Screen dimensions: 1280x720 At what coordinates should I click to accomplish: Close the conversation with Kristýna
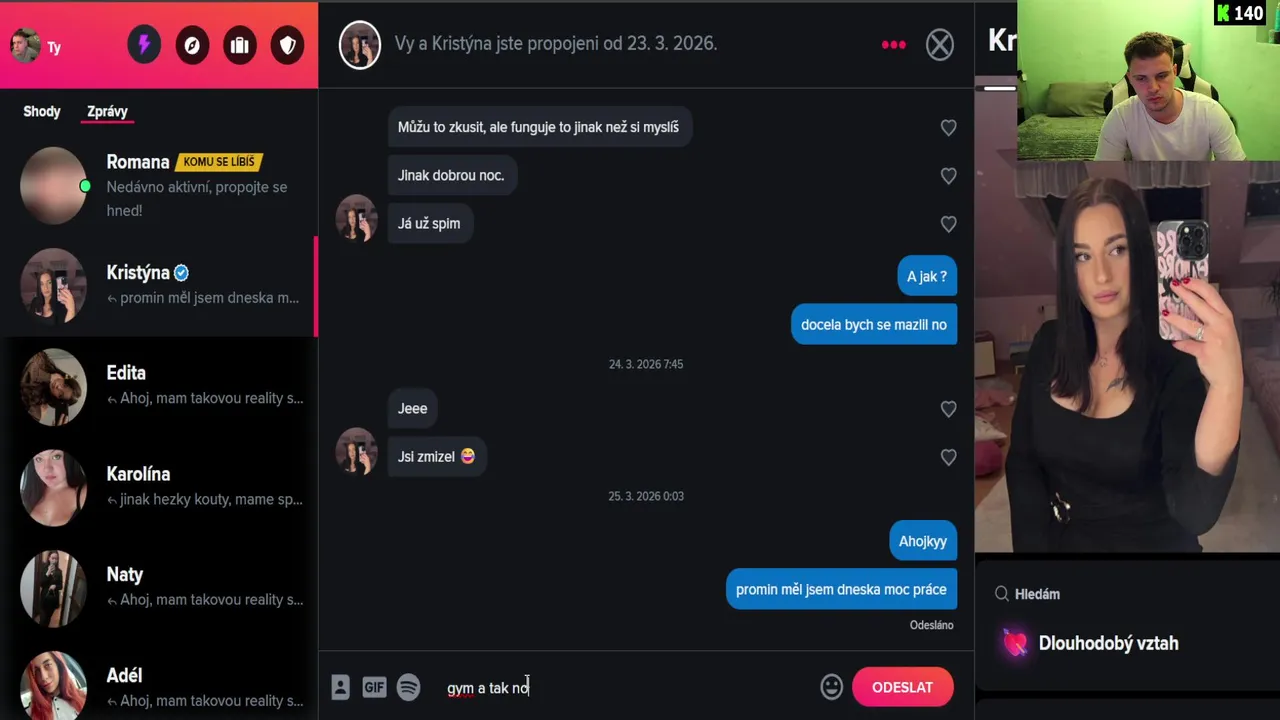click(x=940, y=44)
